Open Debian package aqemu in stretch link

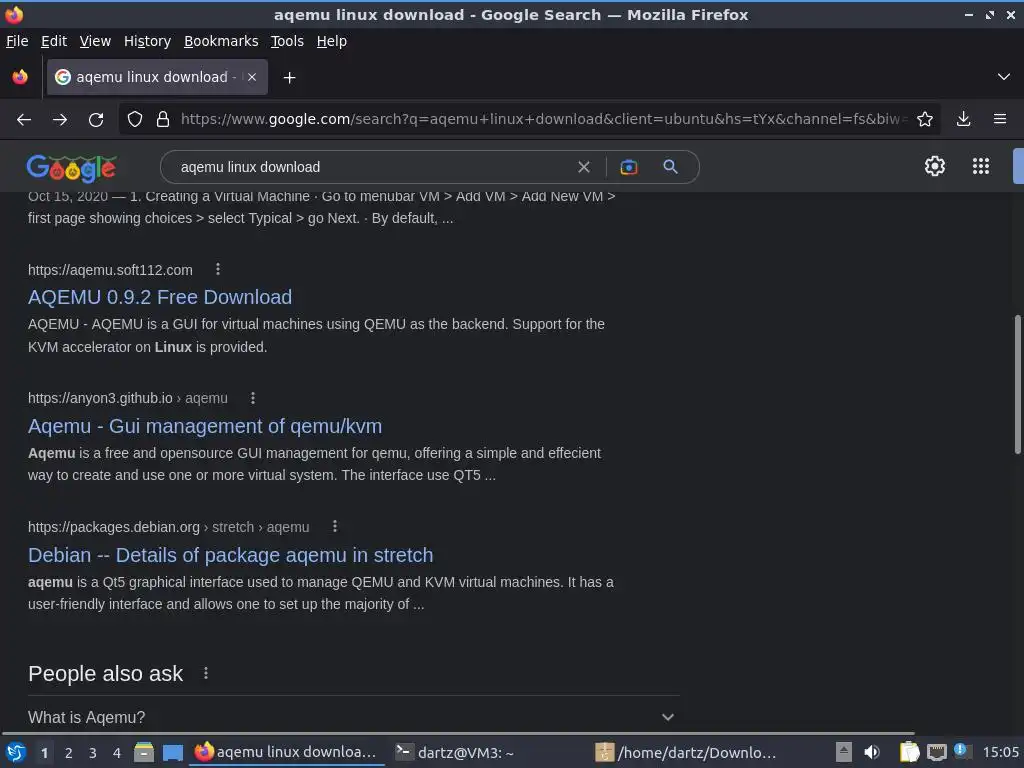(231, 555)
